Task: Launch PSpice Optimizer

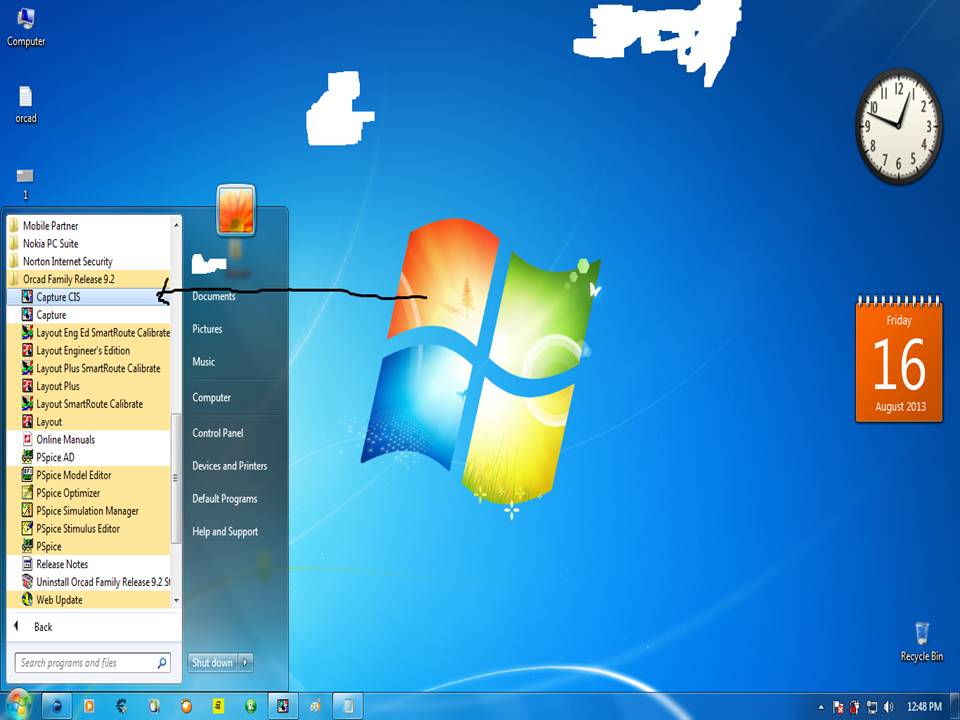Action: pyautogui.click(x=89, y=492)
